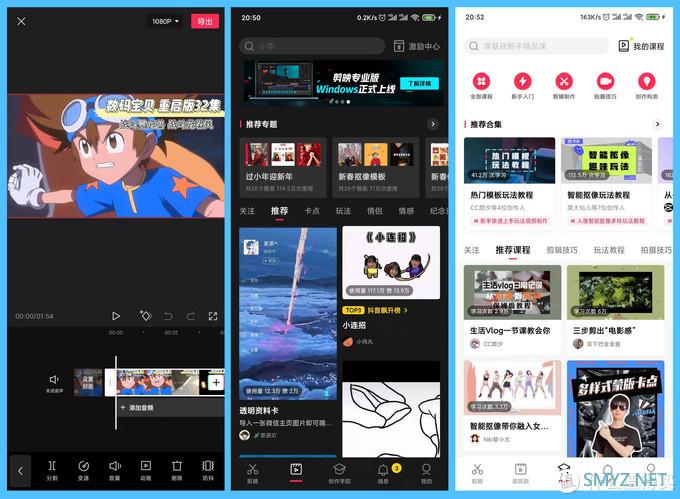The image size is (680, 499).
Task: Open the 1080P resolution dropdown
Action: tap(165, 21)
